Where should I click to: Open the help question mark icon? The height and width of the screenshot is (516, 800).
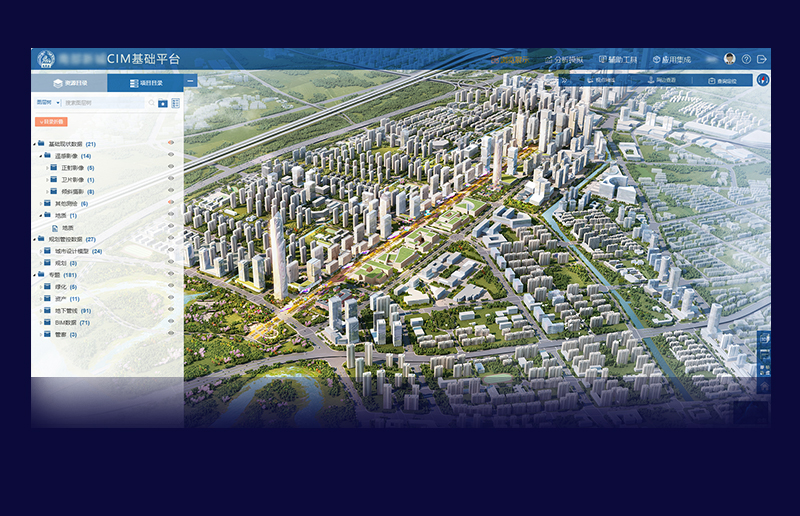[x=746, y=59]
